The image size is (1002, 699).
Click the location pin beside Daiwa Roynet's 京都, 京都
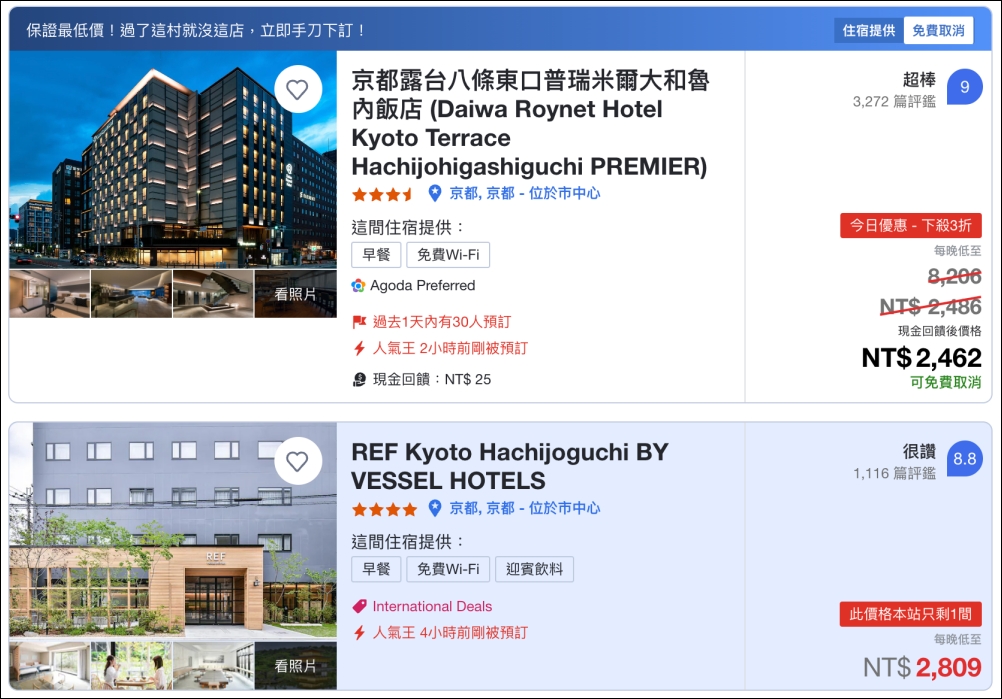pos(435,193)
